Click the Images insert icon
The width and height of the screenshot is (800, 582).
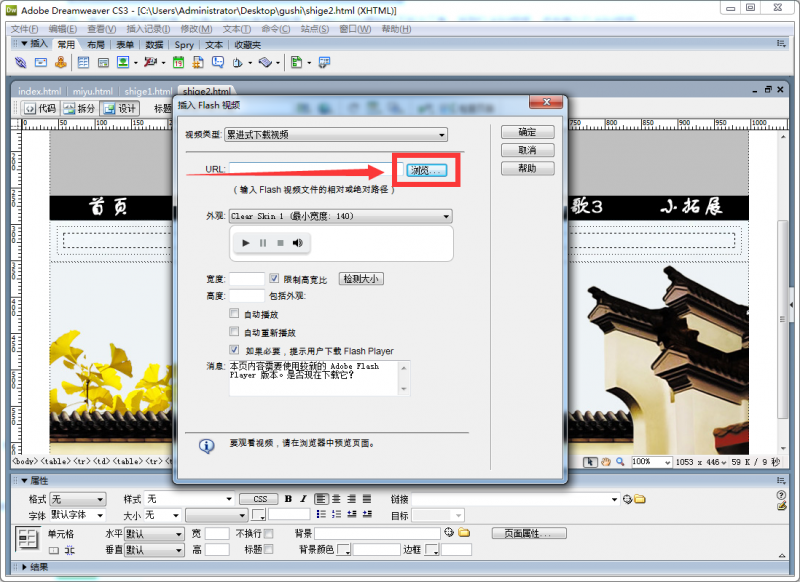[x=123, y=63]
